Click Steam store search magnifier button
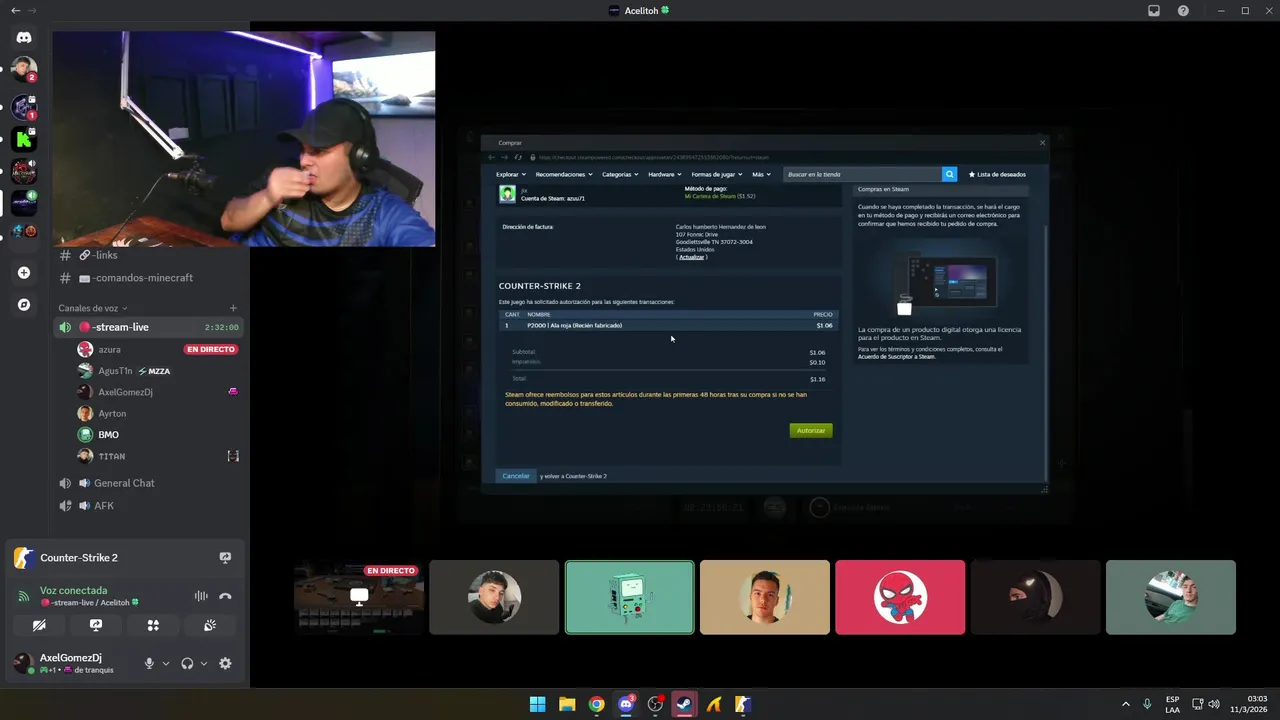Screen dimensions: 1280x720 click(949, 174)
